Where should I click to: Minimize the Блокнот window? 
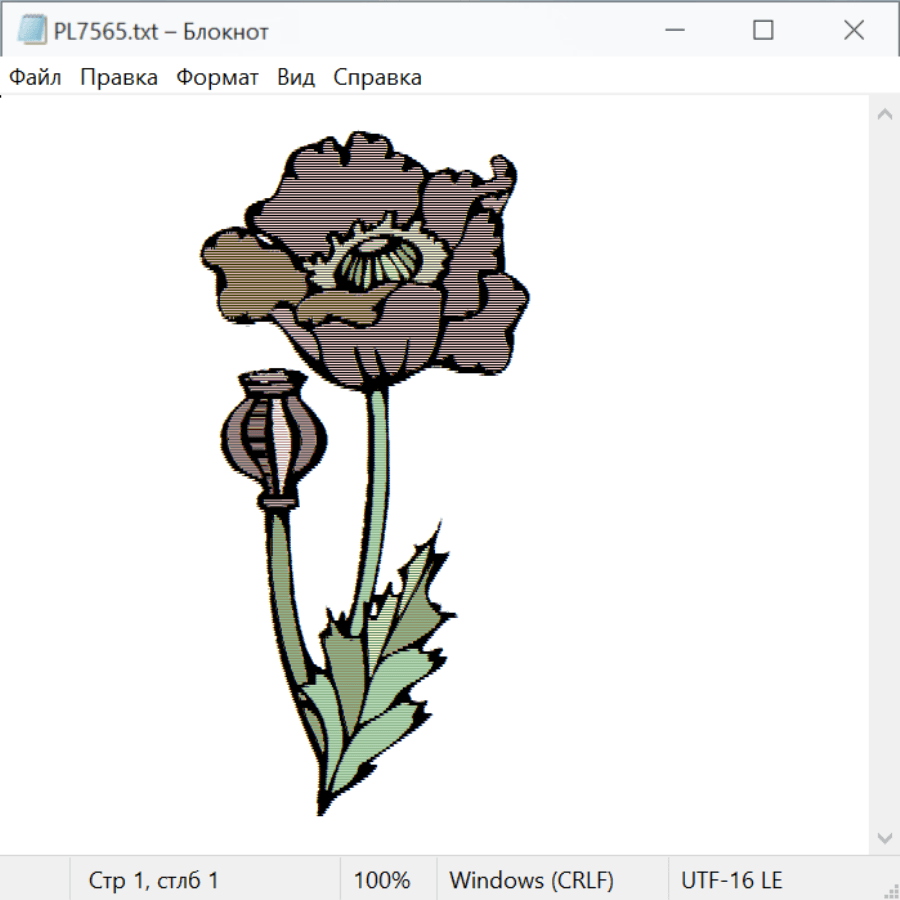coord(673,31)
